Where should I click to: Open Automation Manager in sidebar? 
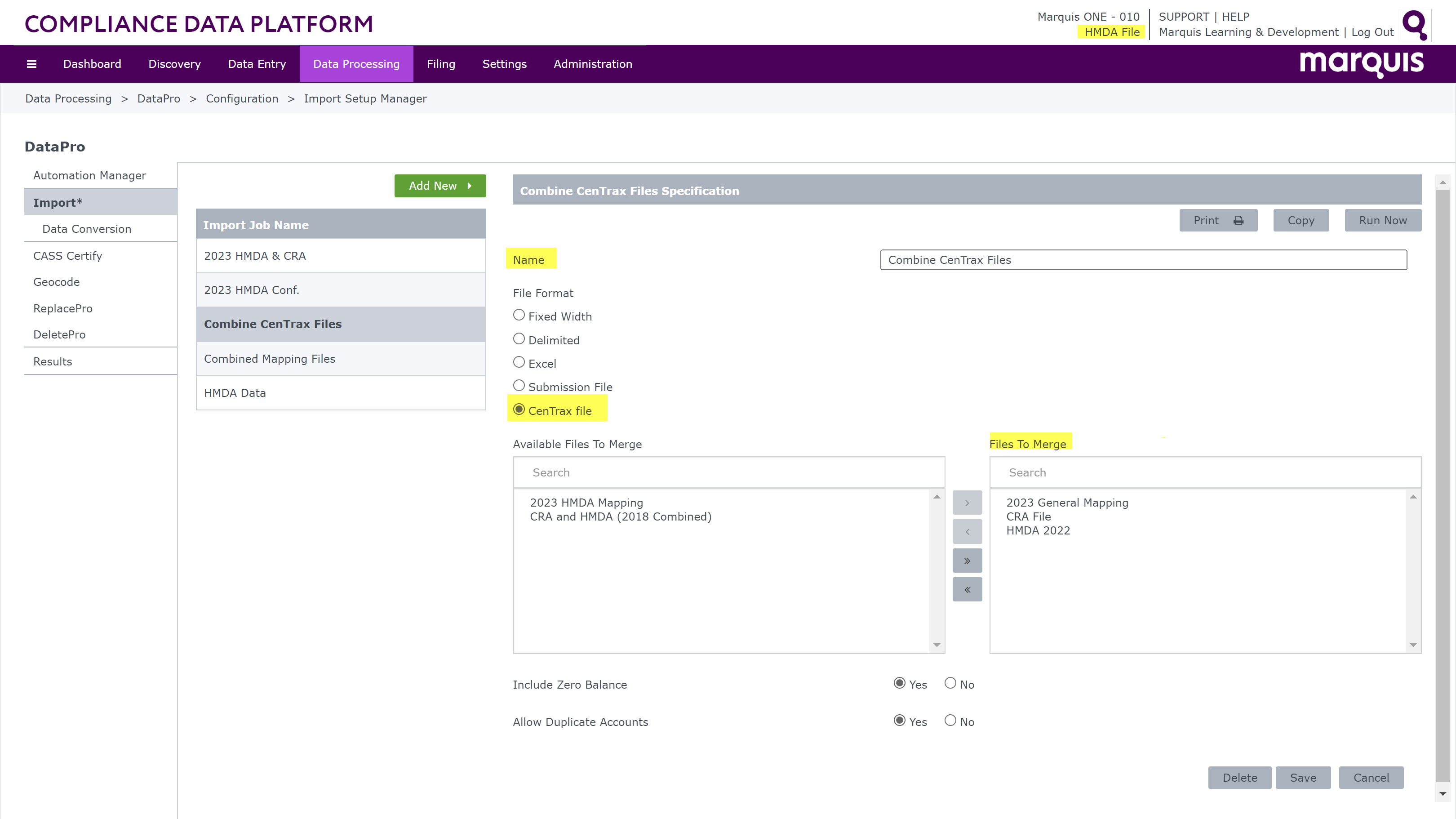(x=101, y=176)
